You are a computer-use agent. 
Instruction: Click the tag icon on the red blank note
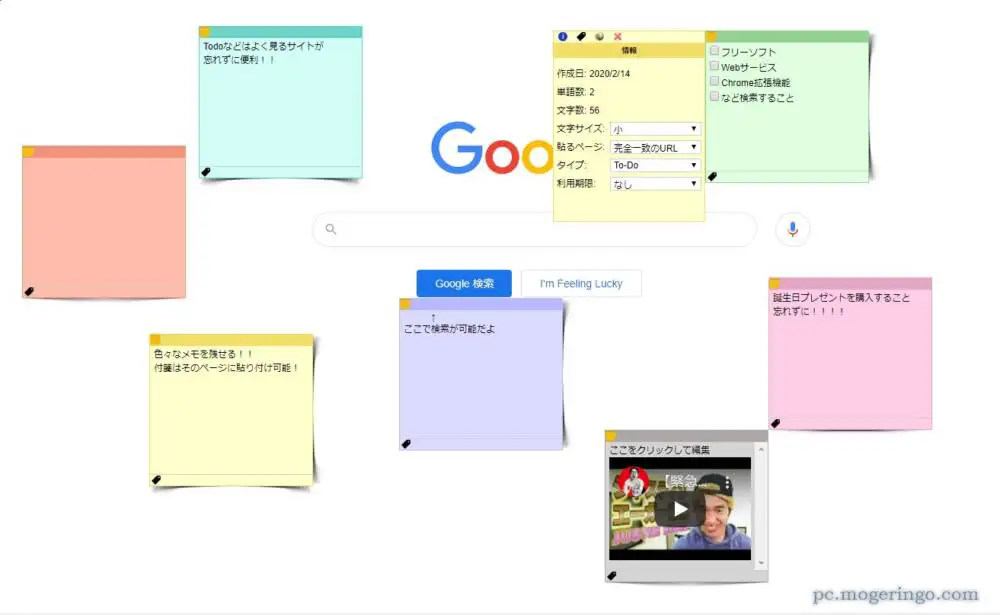coord(29,291)
